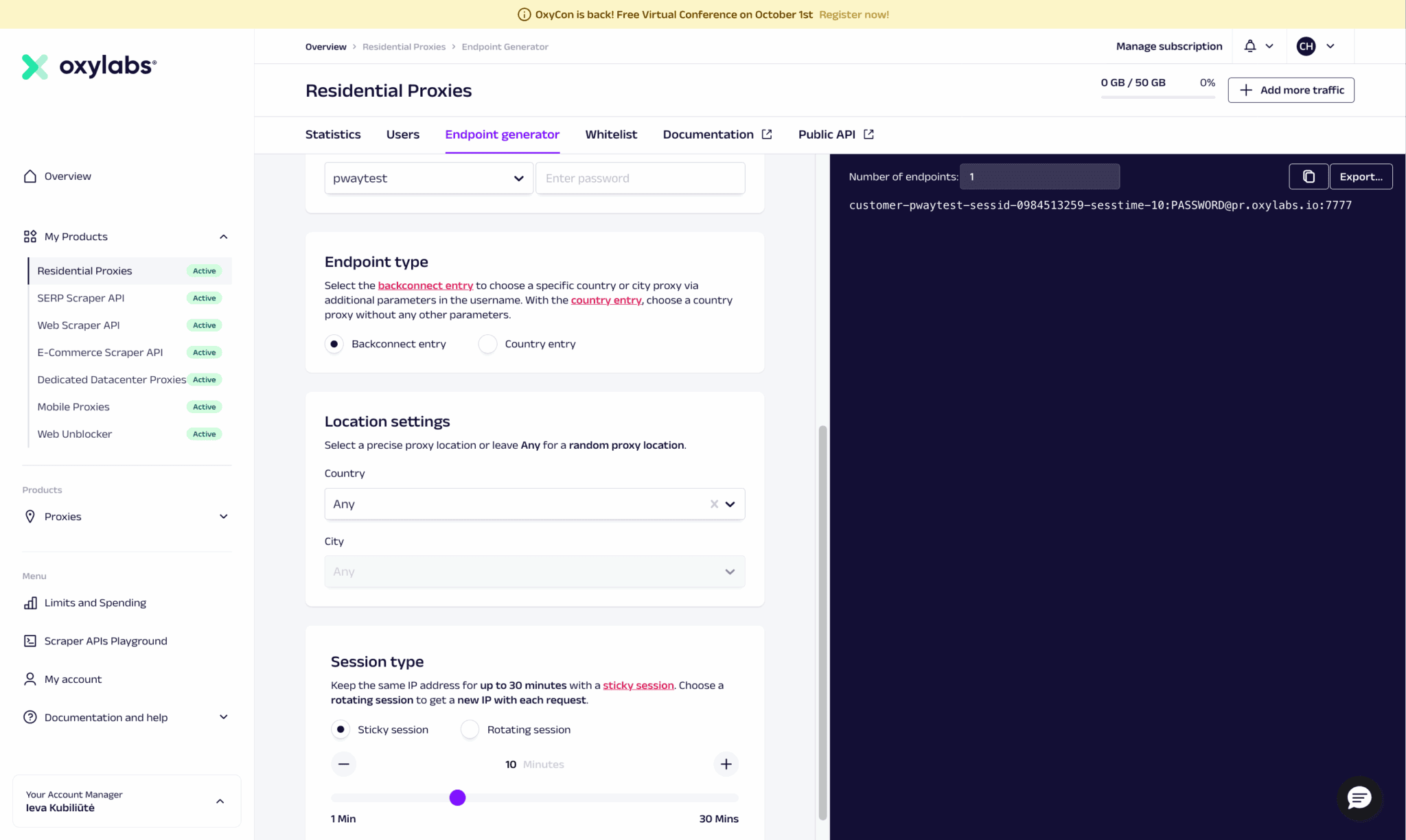Open the pwaytest user dropdown
The width and height of the screenshot is (1406, 840).
click(429, 178)
